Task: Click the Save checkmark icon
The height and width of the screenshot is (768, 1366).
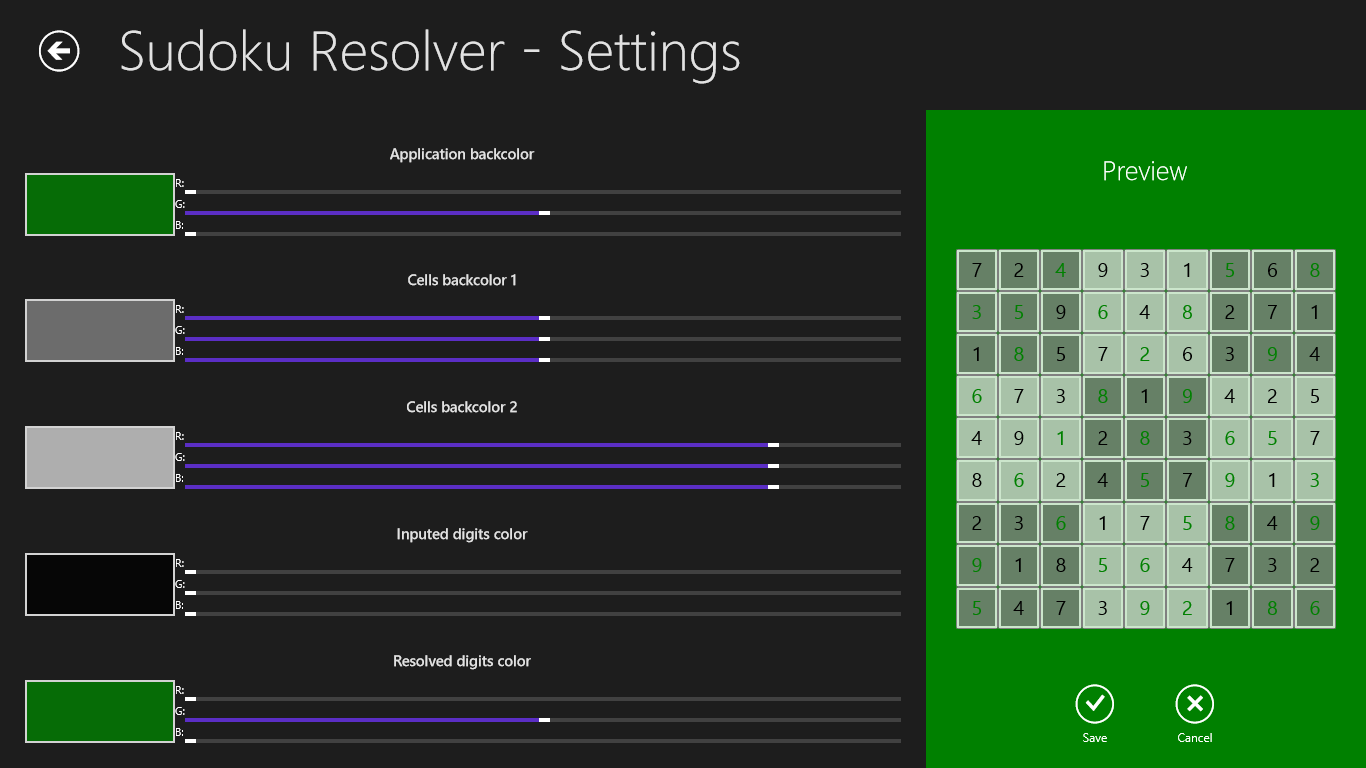Action: (1094, 704)
